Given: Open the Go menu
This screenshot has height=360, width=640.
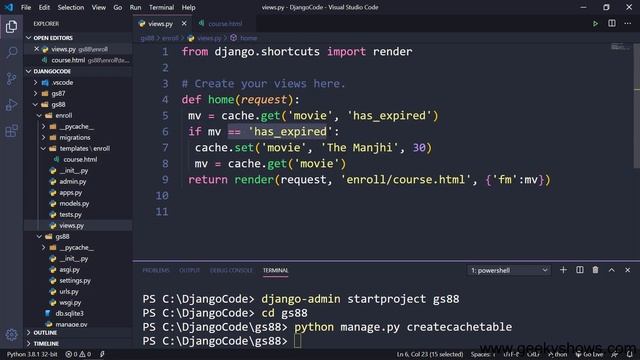Looking at the screenshot, I should pos(118,7).
